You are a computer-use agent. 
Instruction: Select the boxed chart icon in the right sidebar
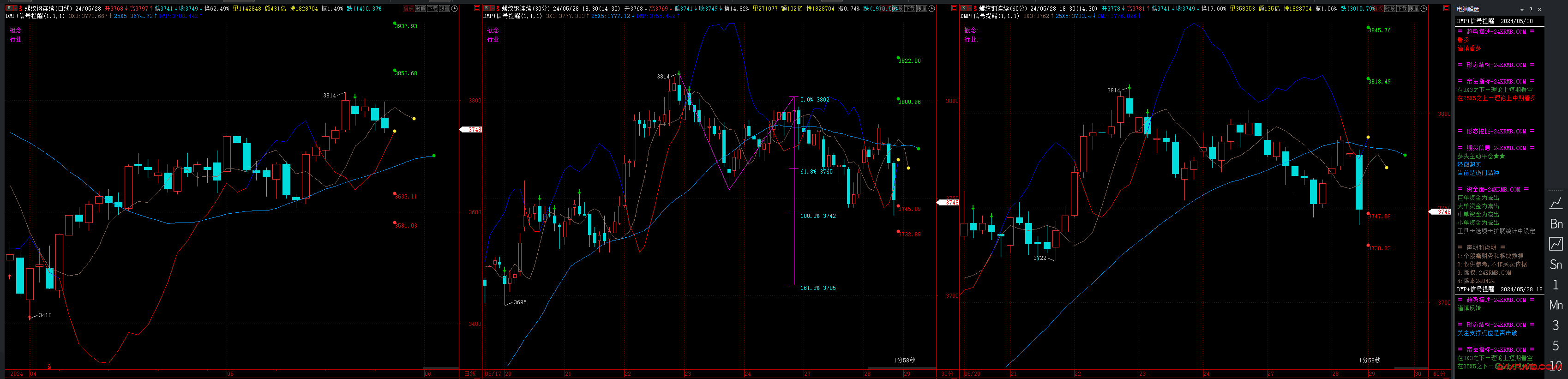click(x=1556, y=244)
